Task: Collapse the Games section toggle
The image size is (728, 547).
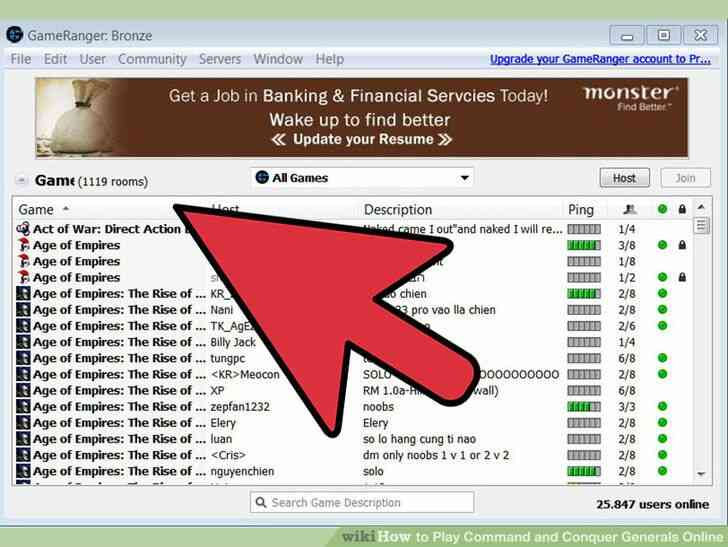Action: [21, 180]
